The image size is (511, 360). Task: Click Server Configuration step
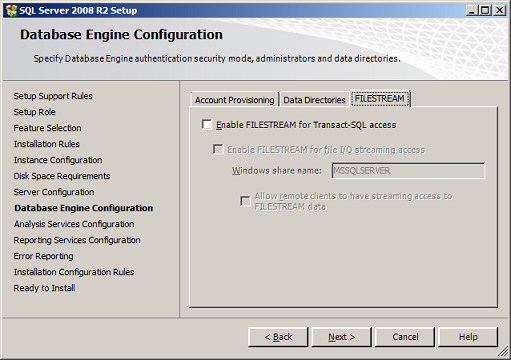54,192
